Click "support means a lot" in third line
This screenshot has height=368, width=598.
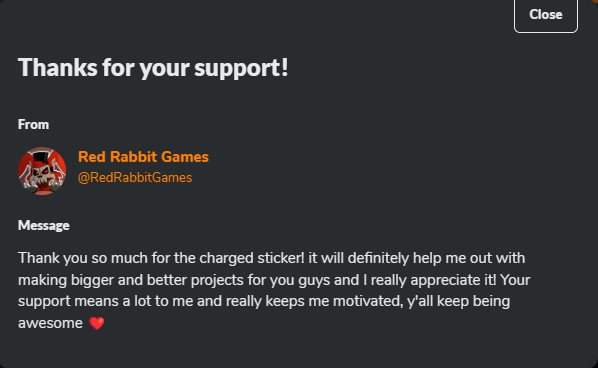pos(85,301)
